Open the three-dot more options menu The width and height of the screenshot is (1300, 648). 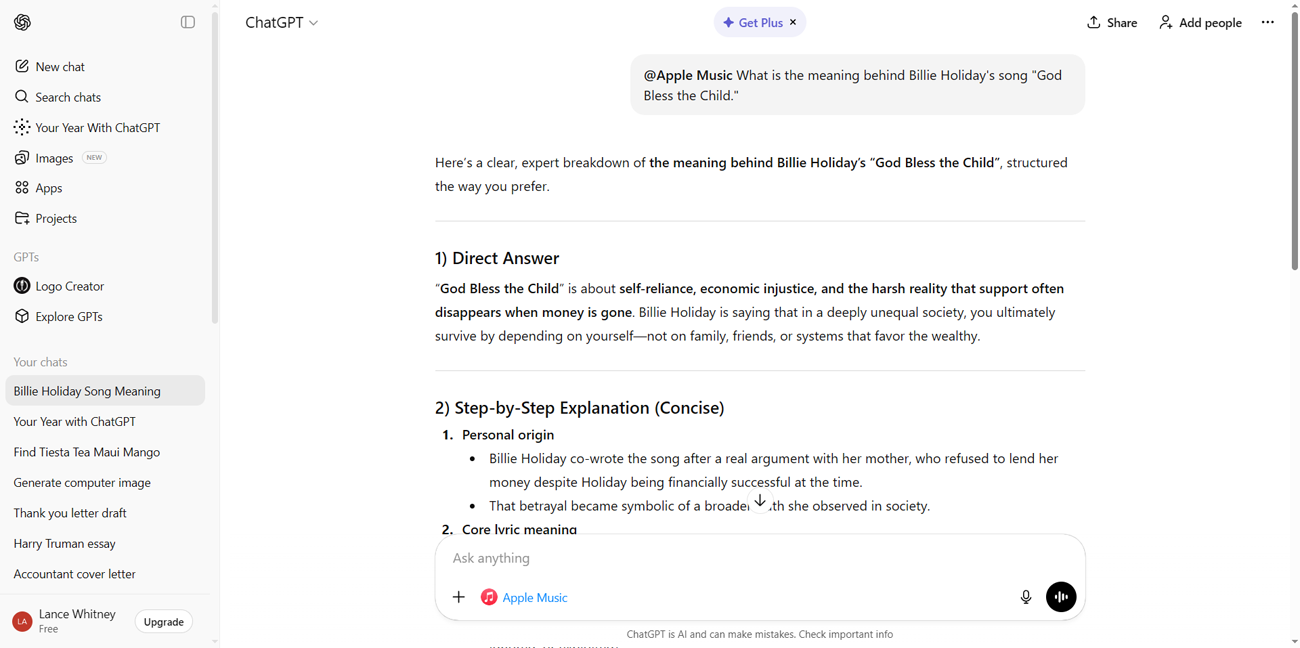coord(1267,22)
